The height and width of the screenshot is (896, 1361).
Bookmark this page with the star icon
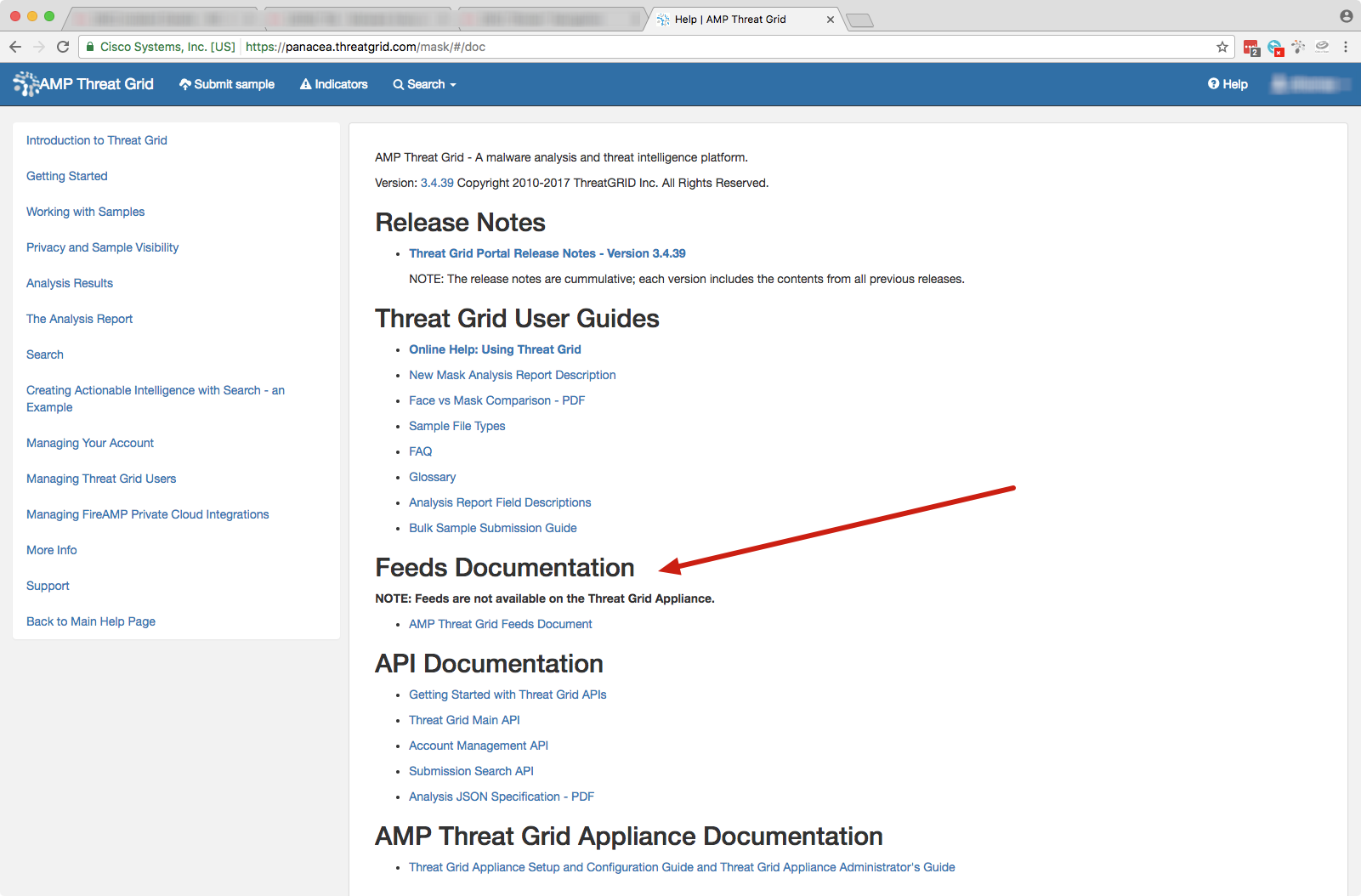coord(1222,47)
